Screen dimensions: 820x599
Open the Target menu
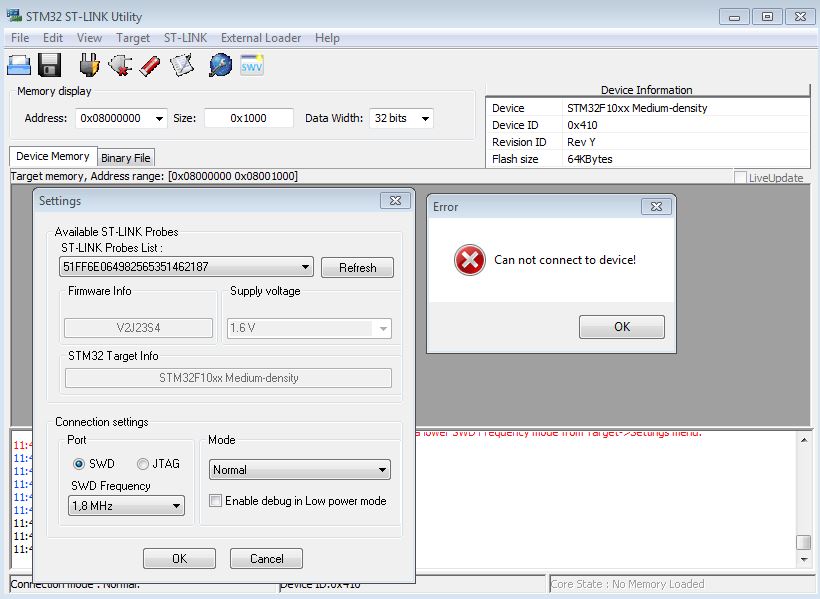(x=133, y=38)
